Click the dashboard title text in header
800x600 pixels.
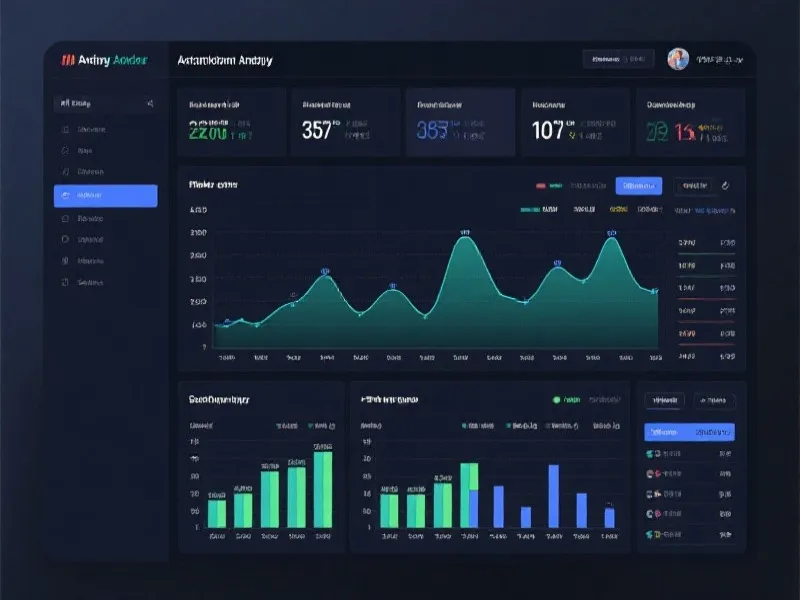point(225,60)
